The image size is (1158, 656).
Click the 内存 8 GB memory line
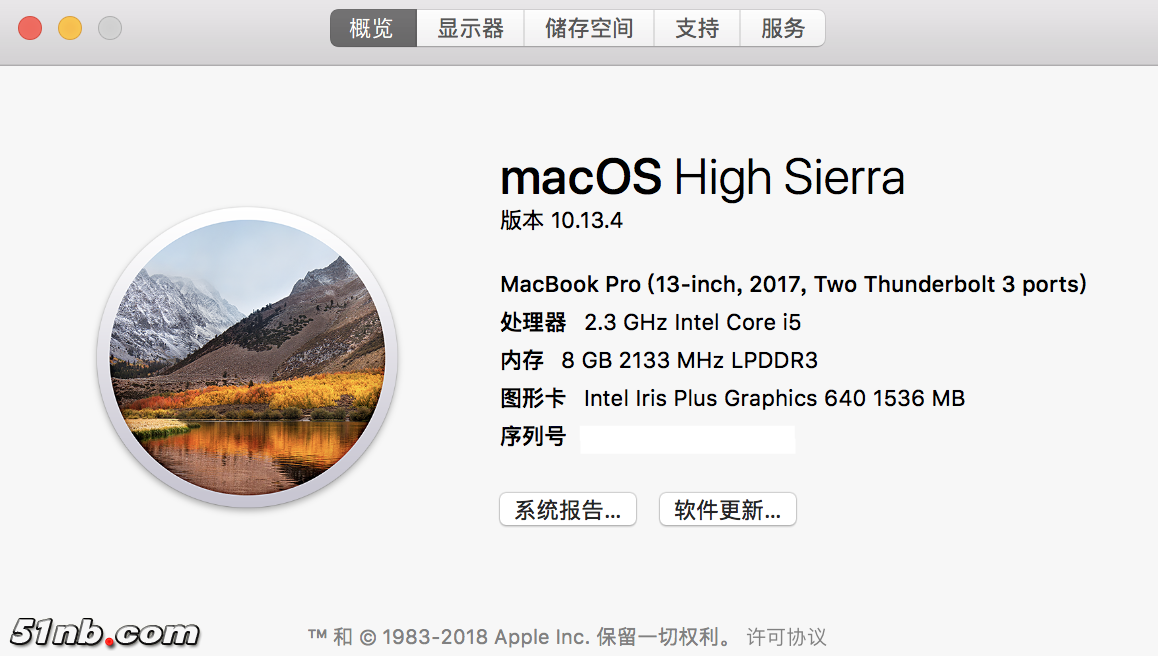[659, 360]
